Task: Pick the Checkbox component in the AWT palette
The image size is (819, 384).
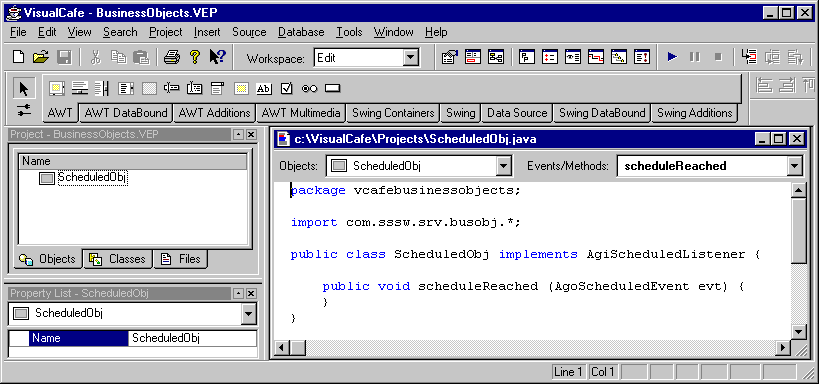Action: coord(286,89)
